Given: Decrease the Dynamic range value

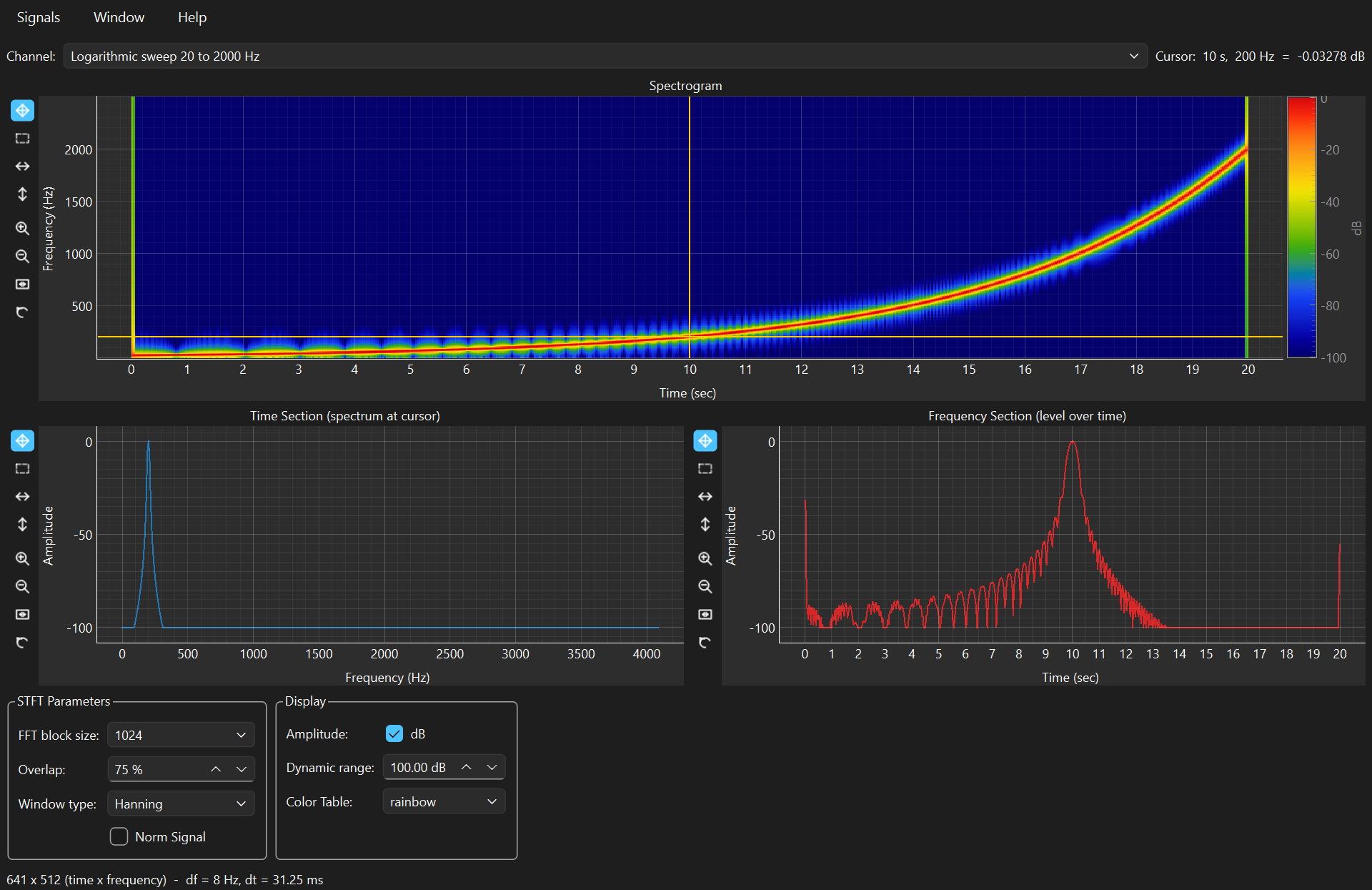Looking at the screenshot, I should pyautogui.click(x=492, y=767).
